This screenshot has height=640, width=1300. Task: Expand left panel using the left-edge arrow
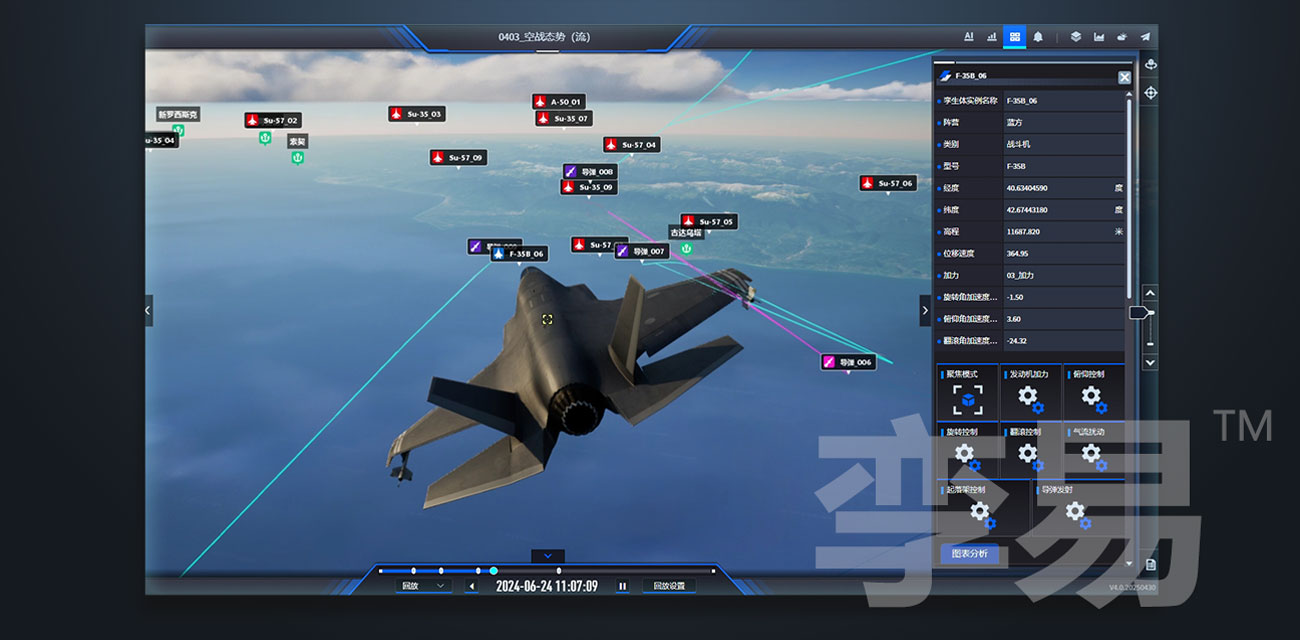149,311
